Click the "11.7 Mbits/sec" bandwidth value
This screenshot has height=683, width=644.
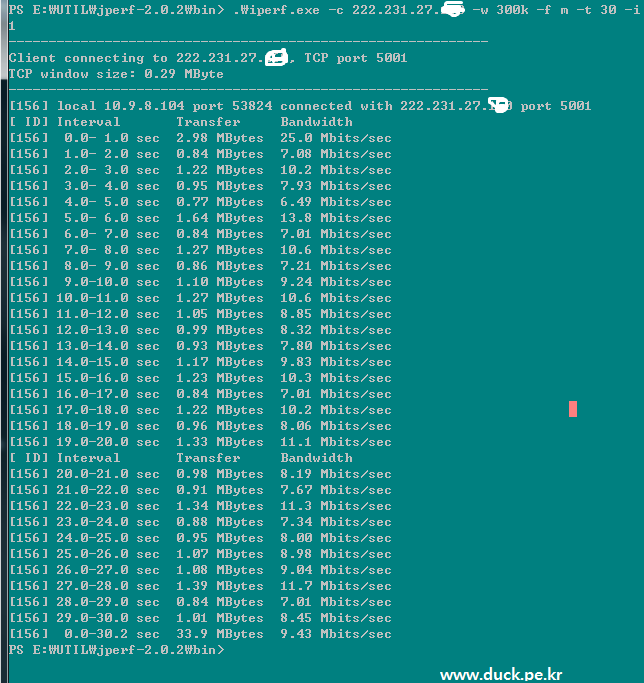click(336, 586)
